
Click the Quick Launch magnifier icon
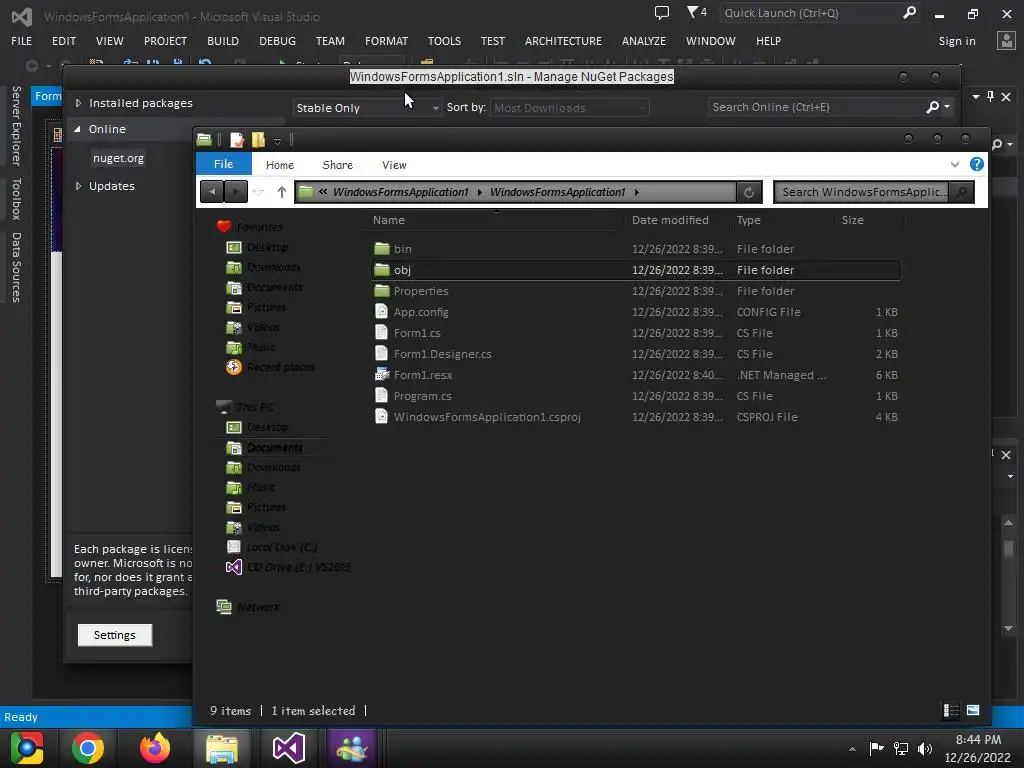tap(909, 12)
